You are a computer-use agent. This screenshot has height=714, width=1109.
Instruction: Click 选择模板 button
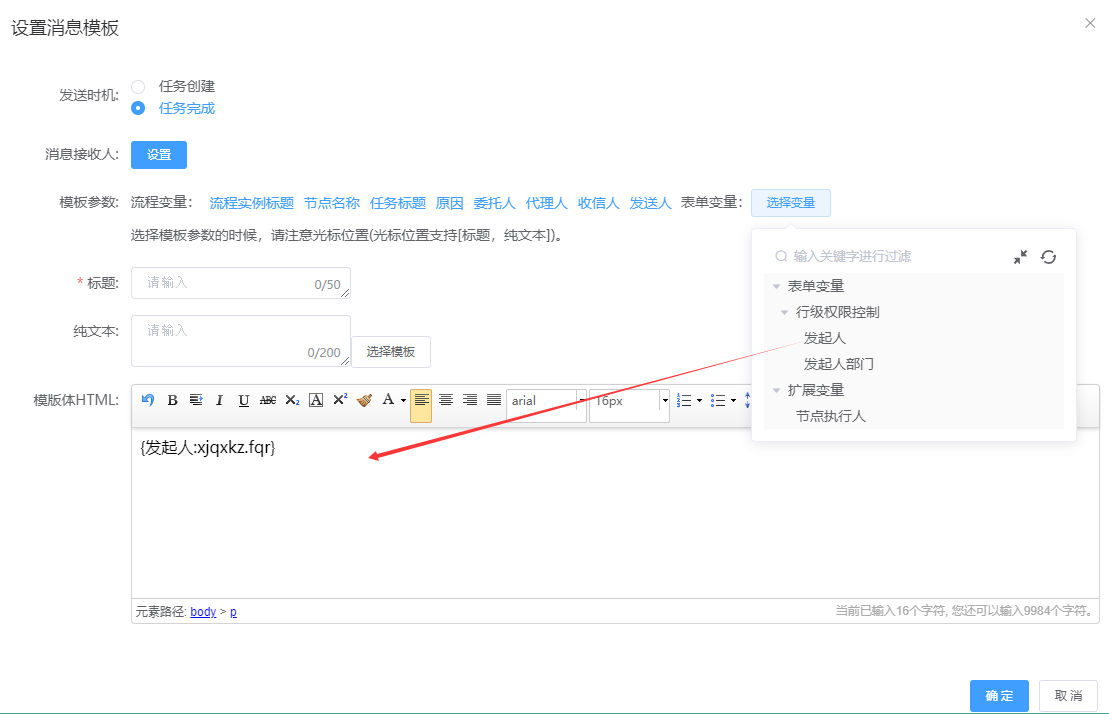tap(390, 352)
